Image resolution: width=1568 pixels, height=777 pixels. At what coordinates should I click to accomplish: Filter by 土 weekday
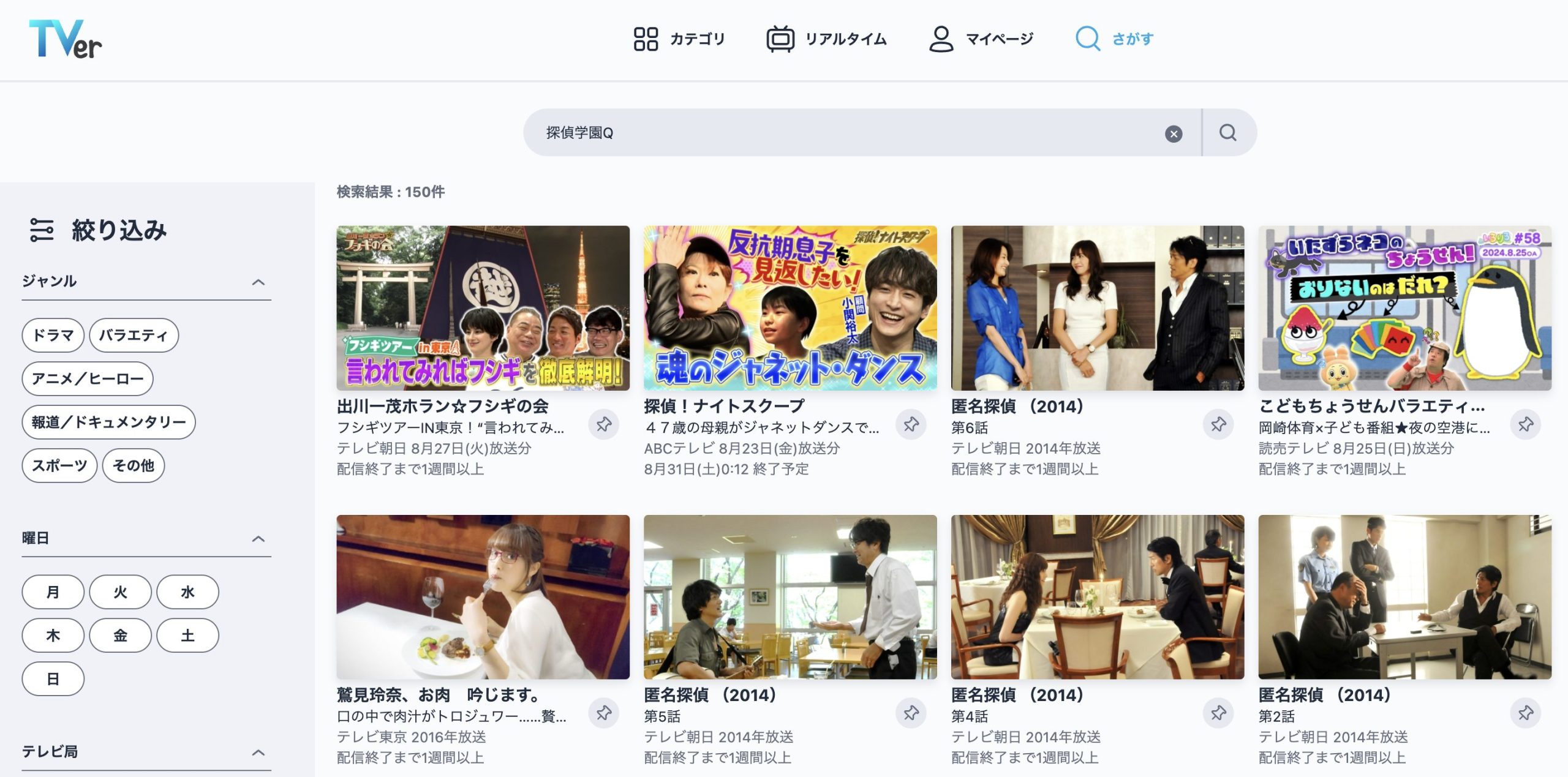coord(188,636)
